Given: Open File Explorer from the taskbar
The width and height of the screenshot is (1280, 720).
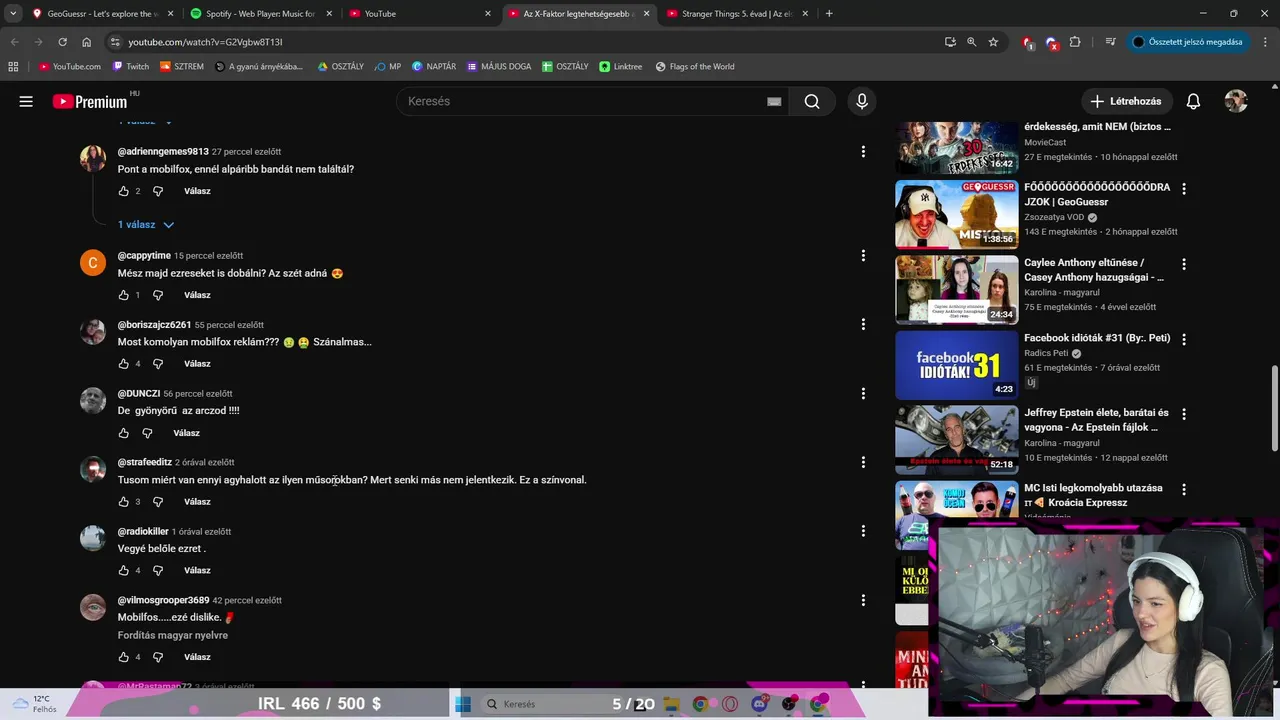Looking at the screenshot, I should point(672,704).
